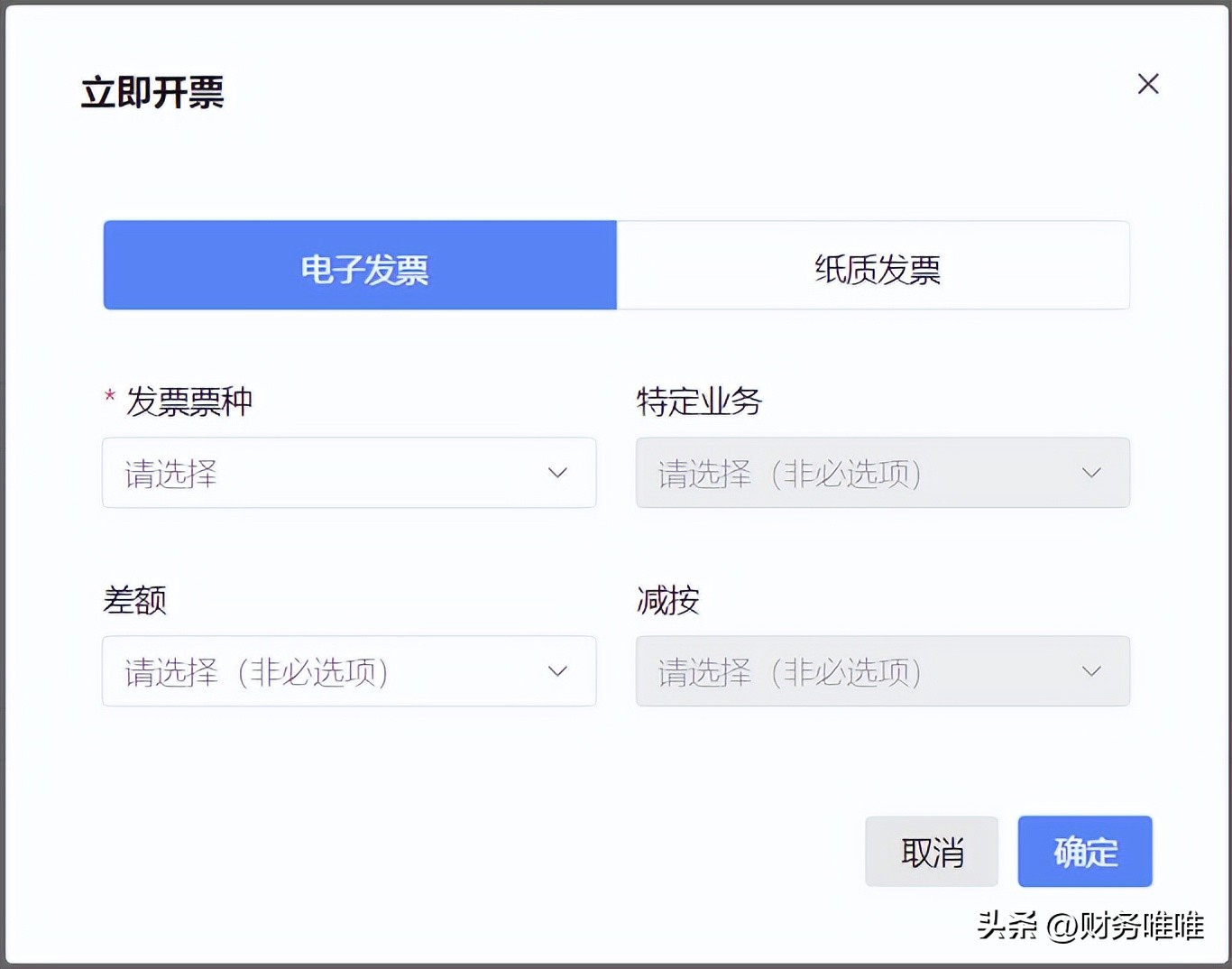The image size is (1232, 969).
Task: Open the 发票票种 dropdown
Action: click(349, 473)
